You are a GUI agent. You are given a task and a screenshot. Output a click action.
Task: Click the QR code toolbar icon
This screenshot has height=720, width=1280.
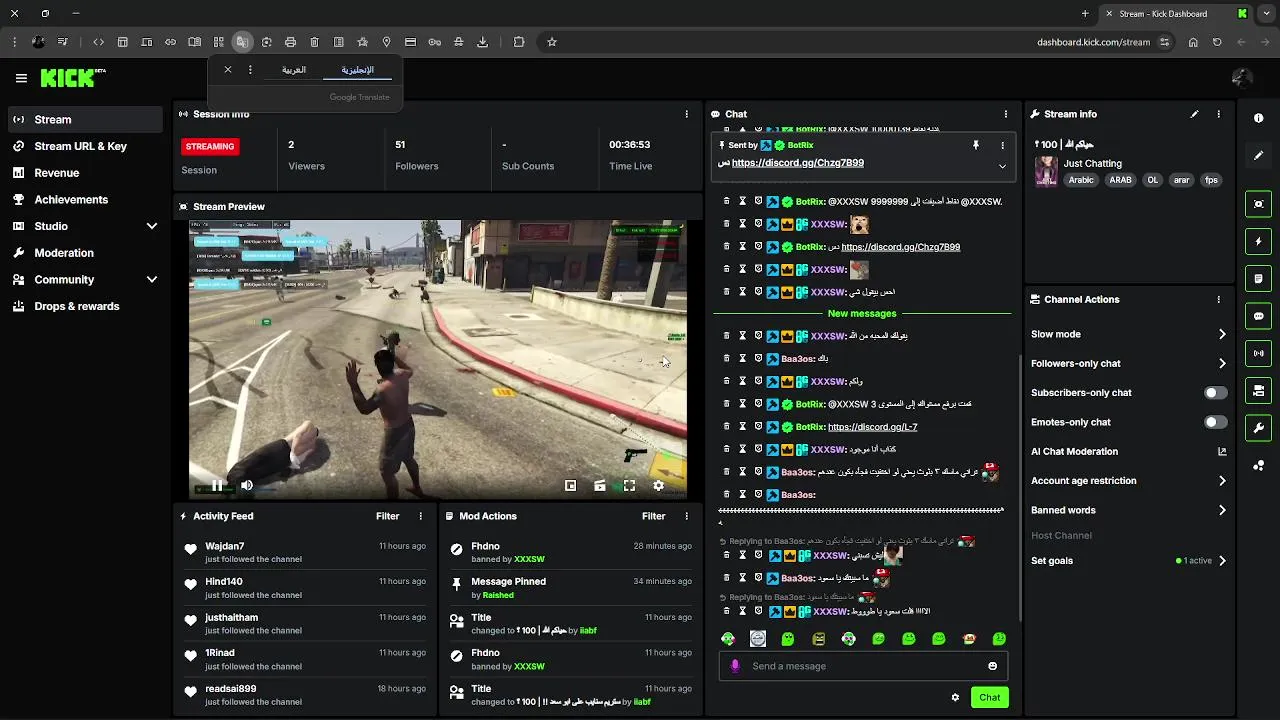[218, 42]
